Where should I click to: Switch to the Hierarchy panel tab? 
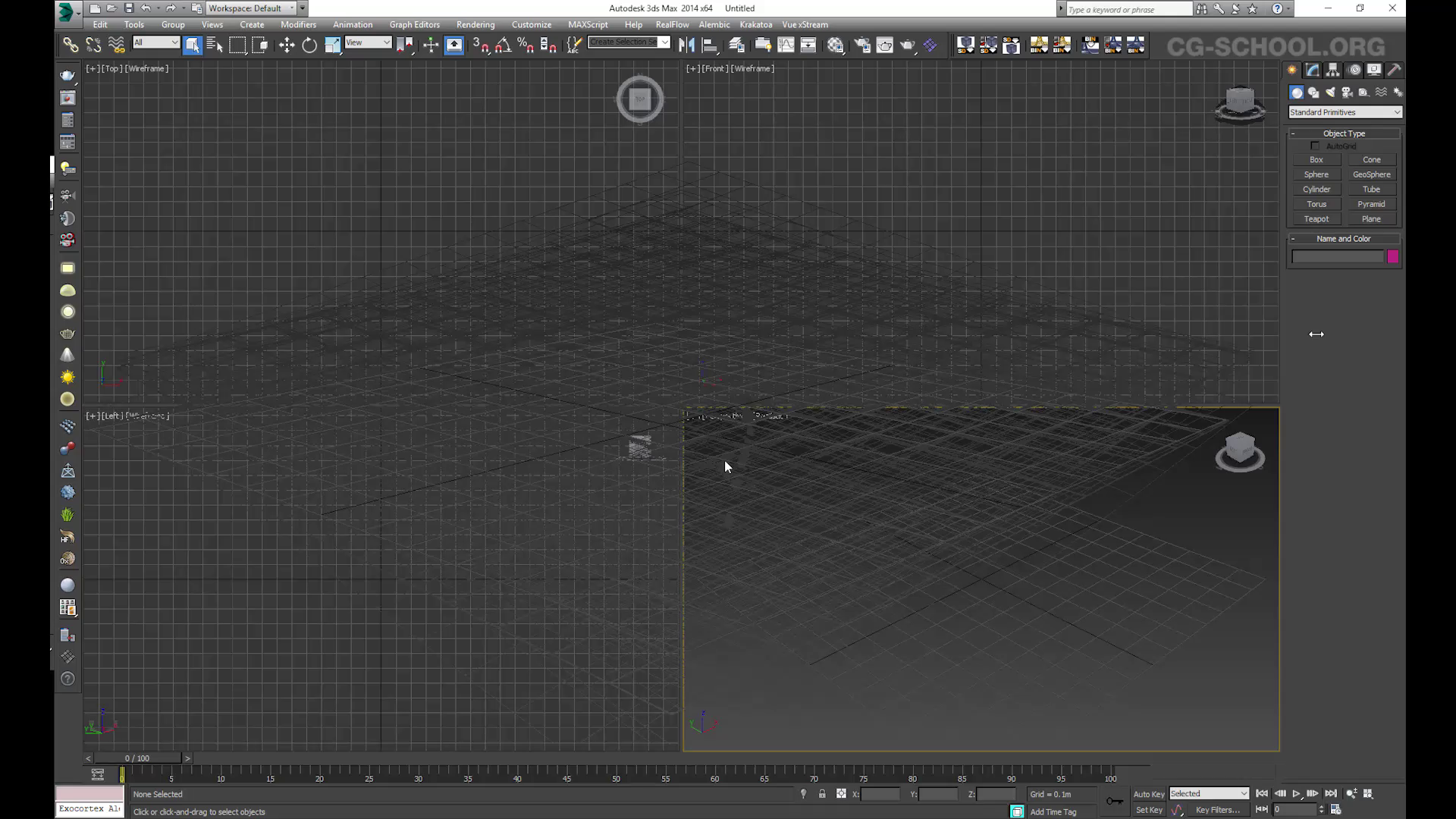tap(1333, 70)
